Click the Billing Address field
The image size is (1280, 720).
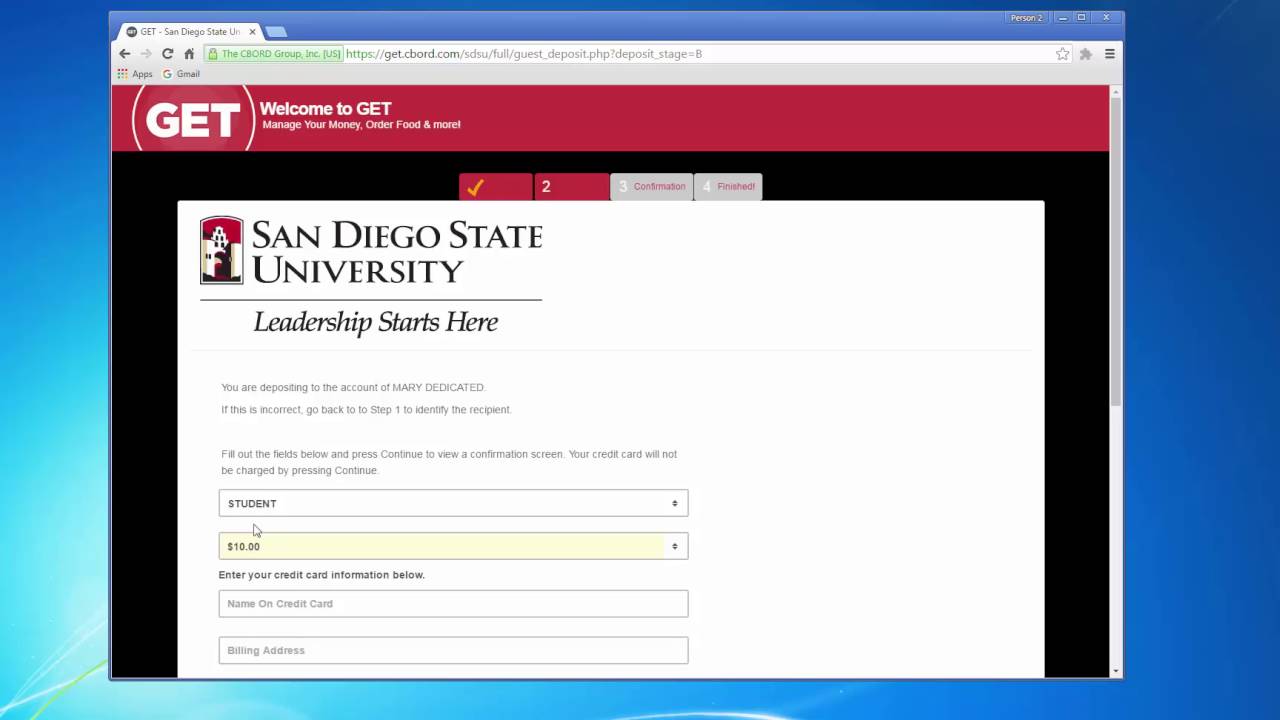pos(453,650)
